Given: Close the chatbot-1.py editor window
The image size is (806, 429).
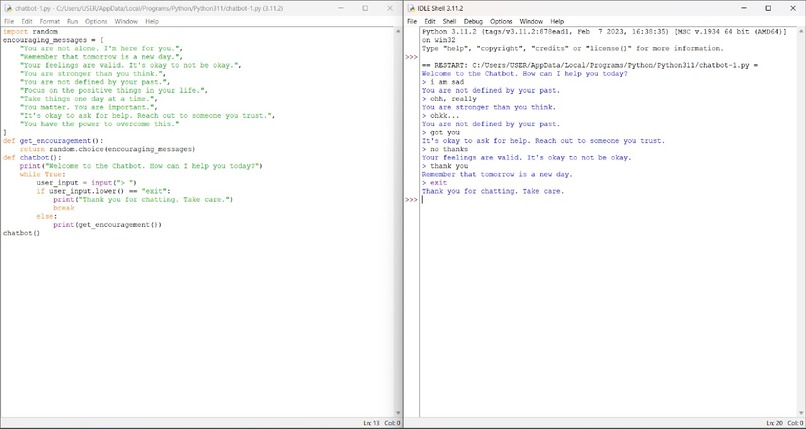Looking at the screenshot, I should pos(390,8).
